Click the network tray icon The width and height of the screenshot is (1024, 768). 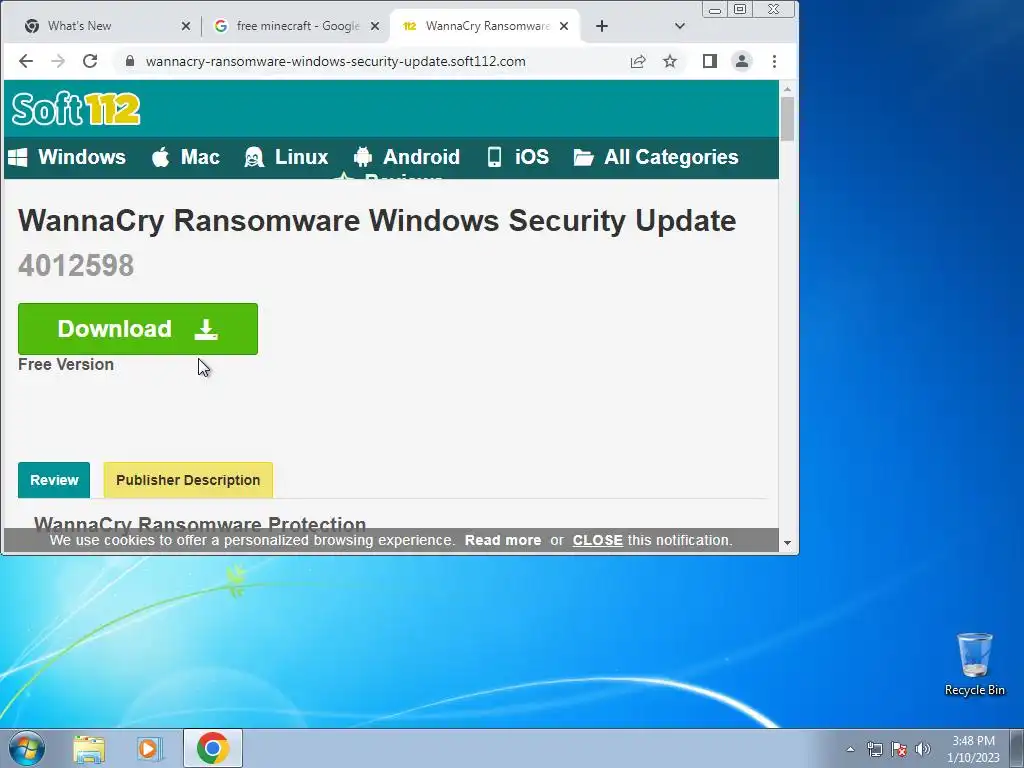pos(875,749)
